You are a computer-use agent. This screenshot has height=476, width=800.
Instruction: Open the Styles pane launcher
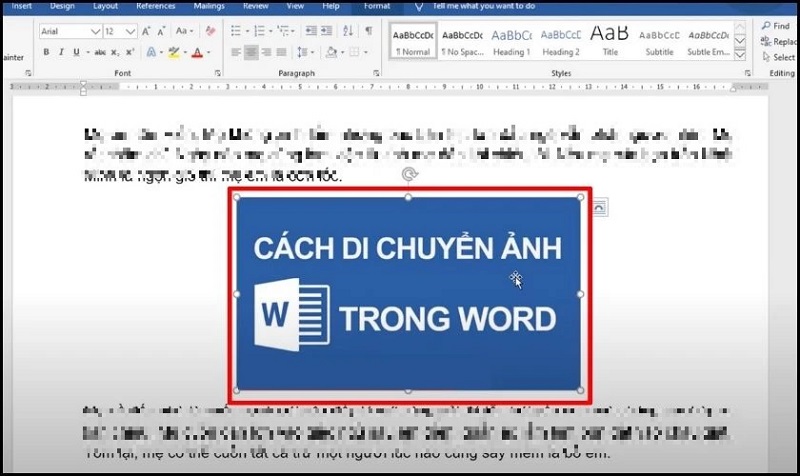click(x=747, y=73)
